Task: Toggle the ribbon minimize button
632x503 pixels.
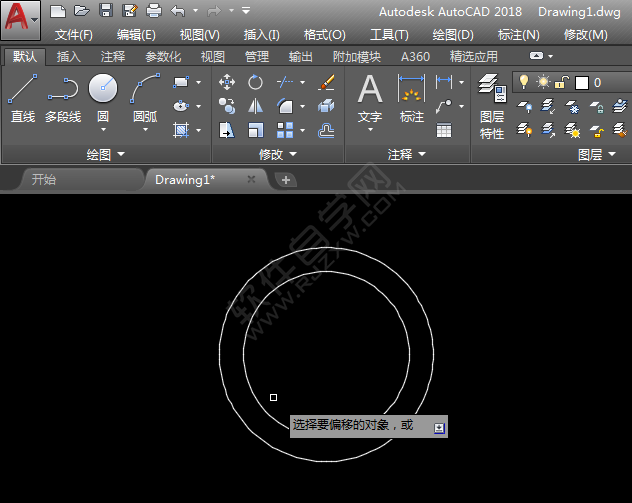Action: click(536, 56)
